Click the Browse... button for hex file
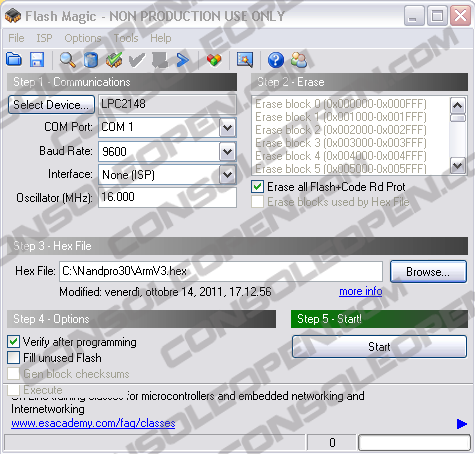This screenshot has height=454, width=475. (428, 272)
